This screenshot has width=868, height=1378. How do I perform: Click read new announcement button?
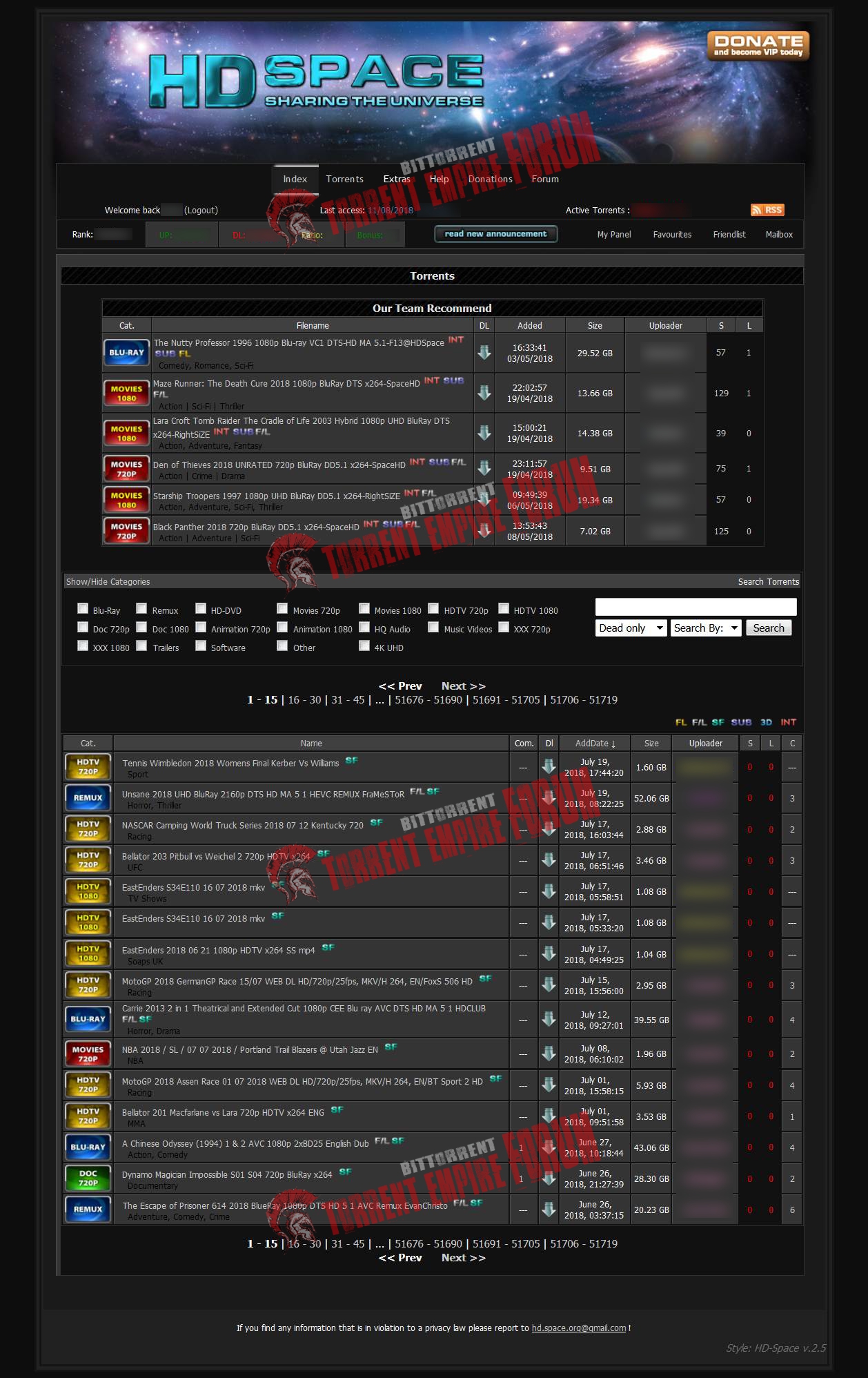click(x=495, y=234)
